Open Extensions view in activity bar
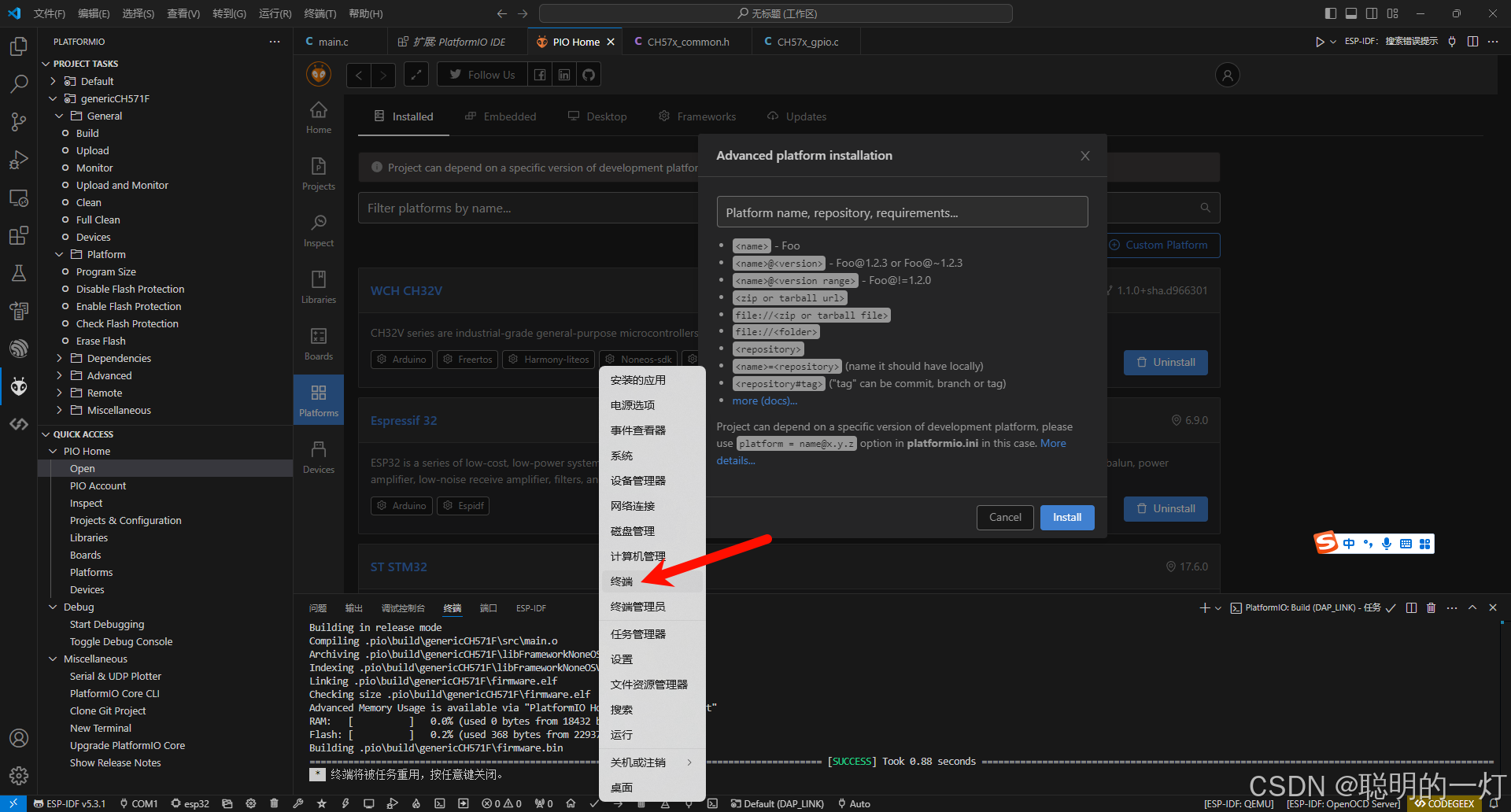Viewport: 1511px width, 812px height. (19, 234)
